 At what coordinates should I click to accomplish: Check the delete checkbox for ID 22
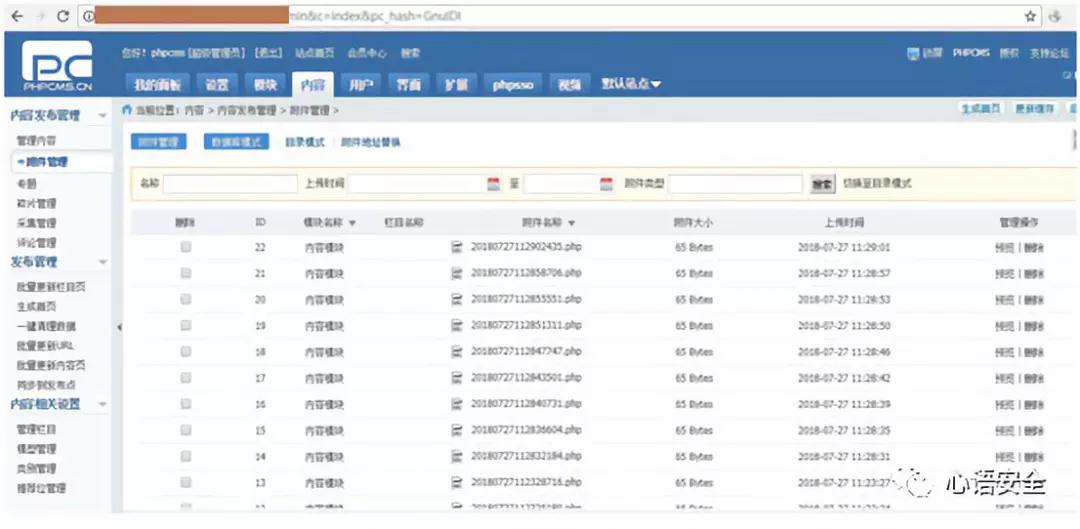pyautogui.click(x=185, y=247)
